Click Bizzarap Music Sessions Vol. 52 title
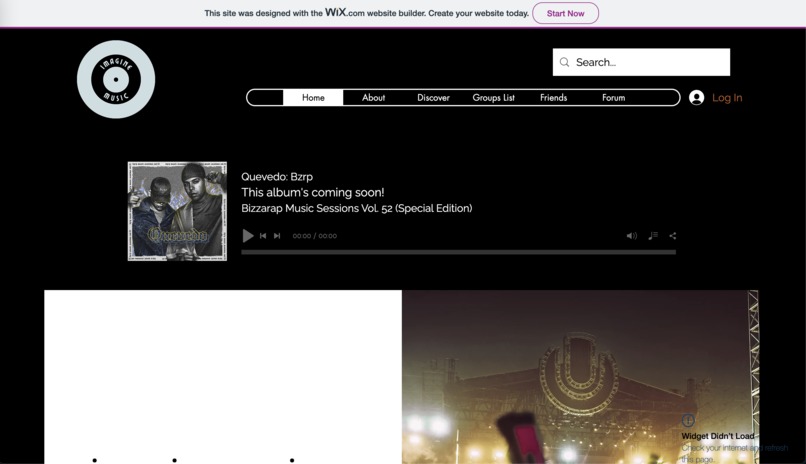Image resolution: width=806 pixels, height=464 pixels. (357, 208)
